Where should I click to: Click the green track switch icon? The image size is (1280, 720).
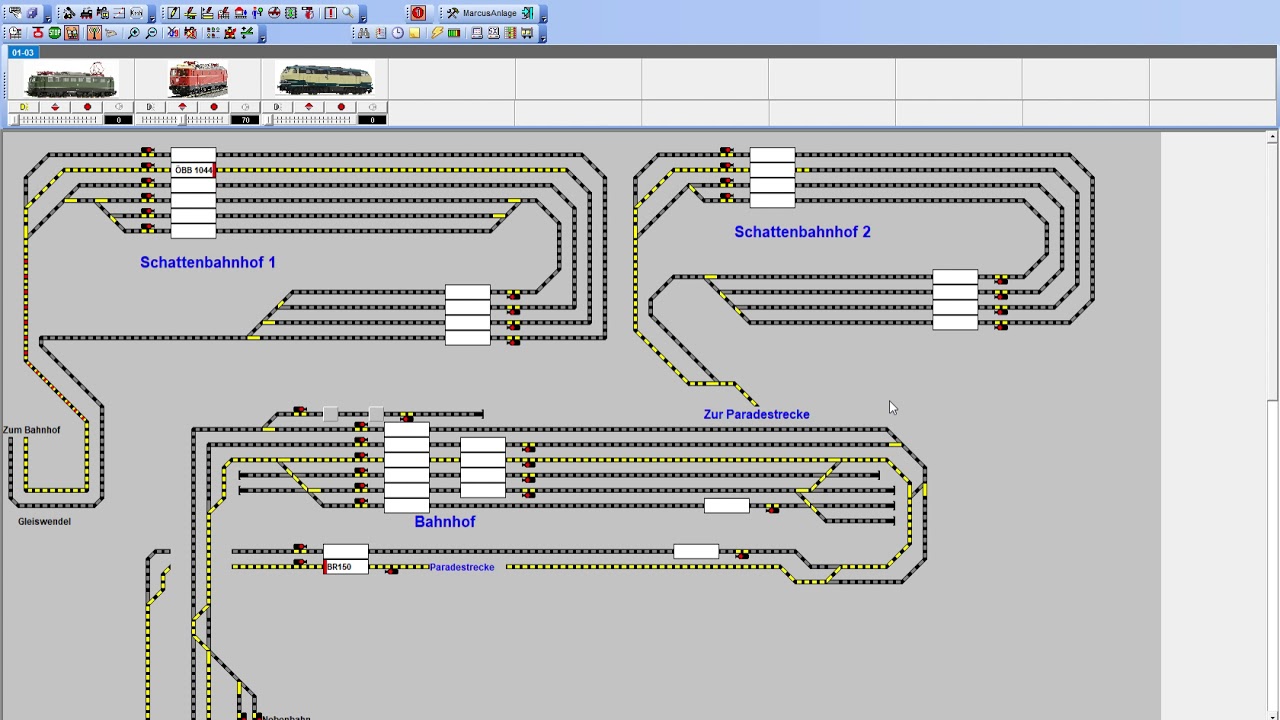click(x=247, y=33)
